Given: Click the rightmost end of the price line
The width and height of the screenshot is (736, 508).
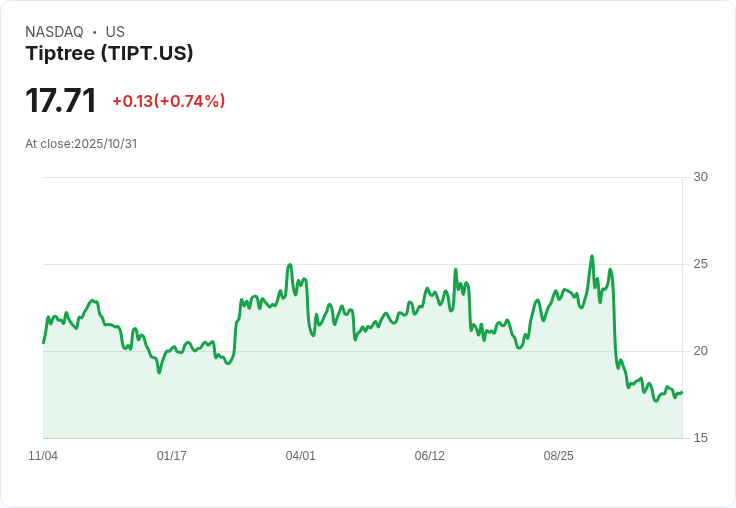Looking at the screenshot, I should [x=682, y=392].
